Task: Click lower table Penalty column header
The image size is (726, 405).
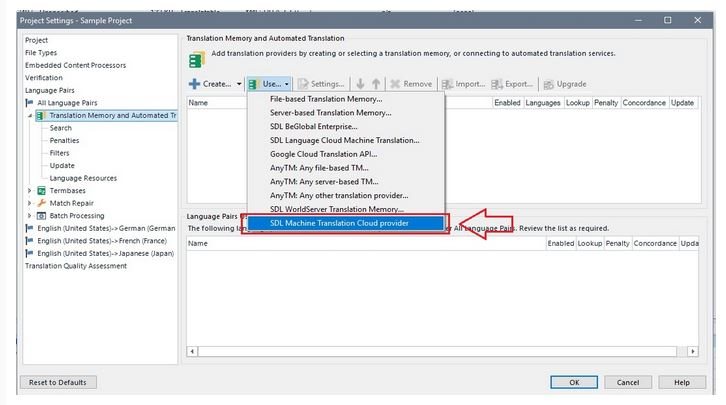Action: coord(617,243)
